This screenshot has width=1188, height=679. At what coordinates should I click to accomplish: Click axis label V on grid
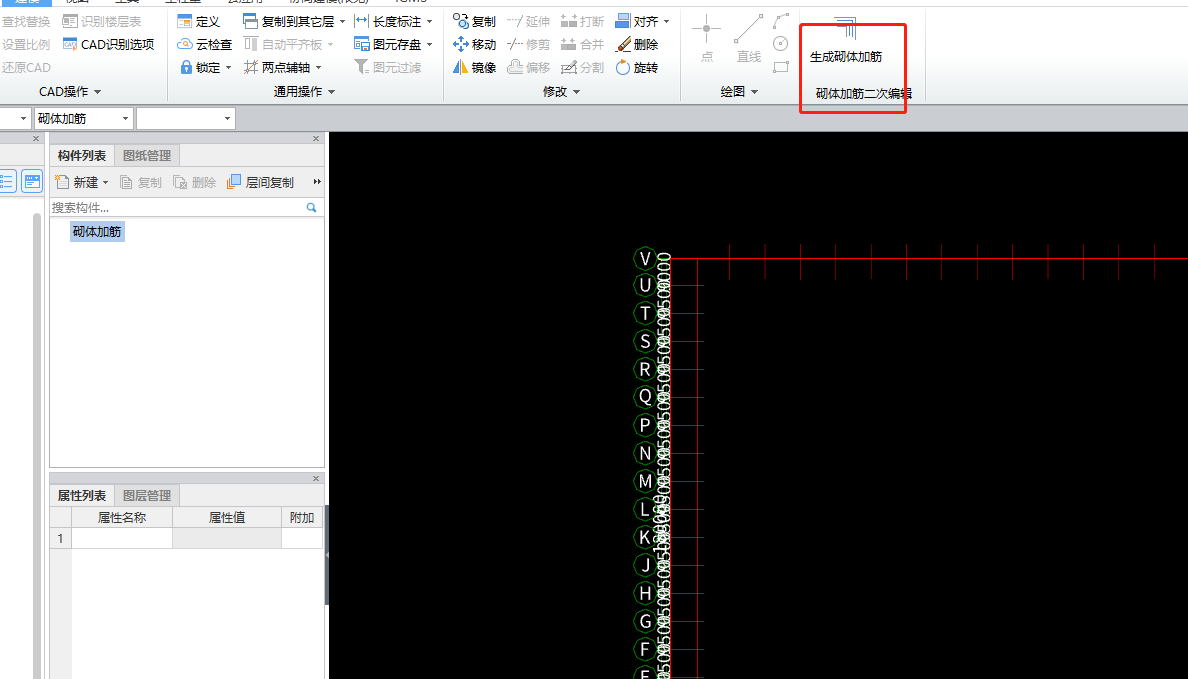coord(645,258)
